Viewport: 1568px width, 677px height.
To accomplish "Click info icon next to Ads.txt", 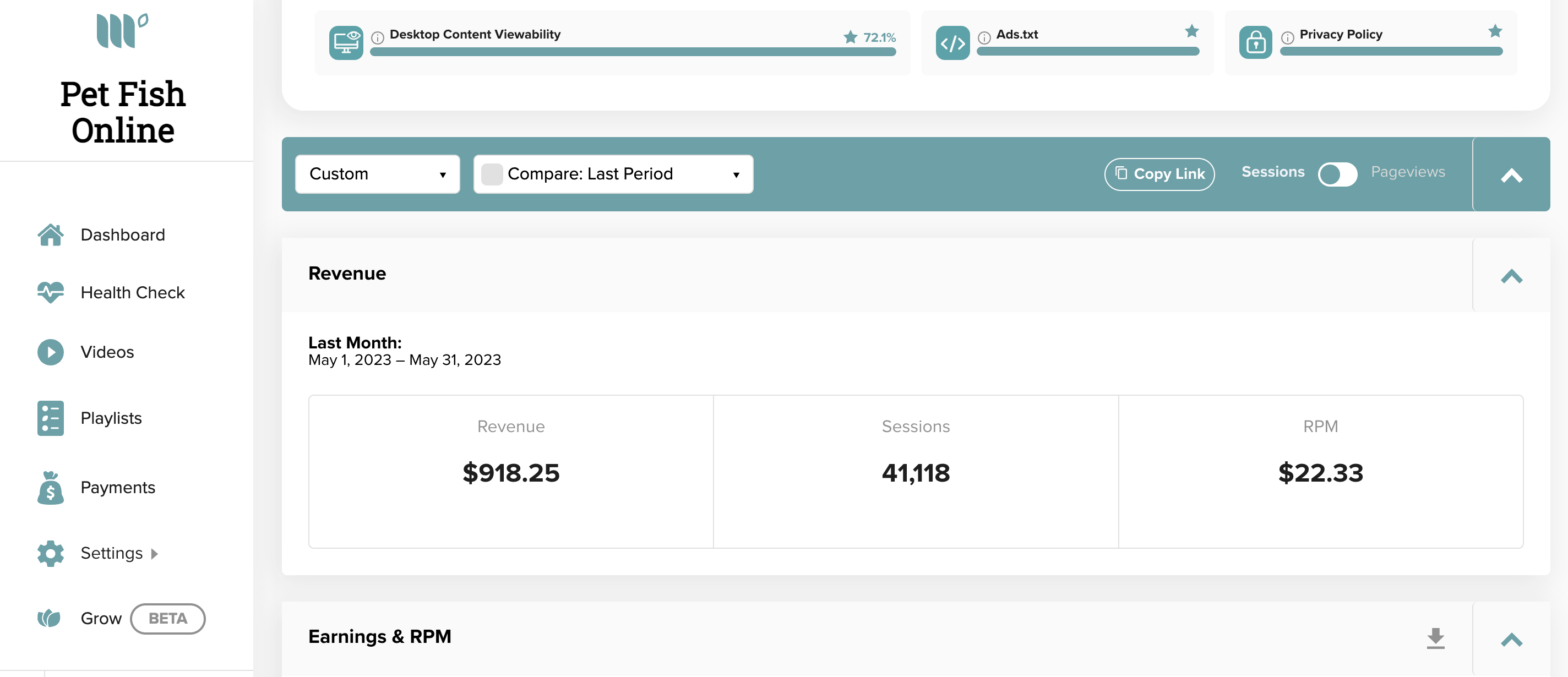I will [984, 38].
